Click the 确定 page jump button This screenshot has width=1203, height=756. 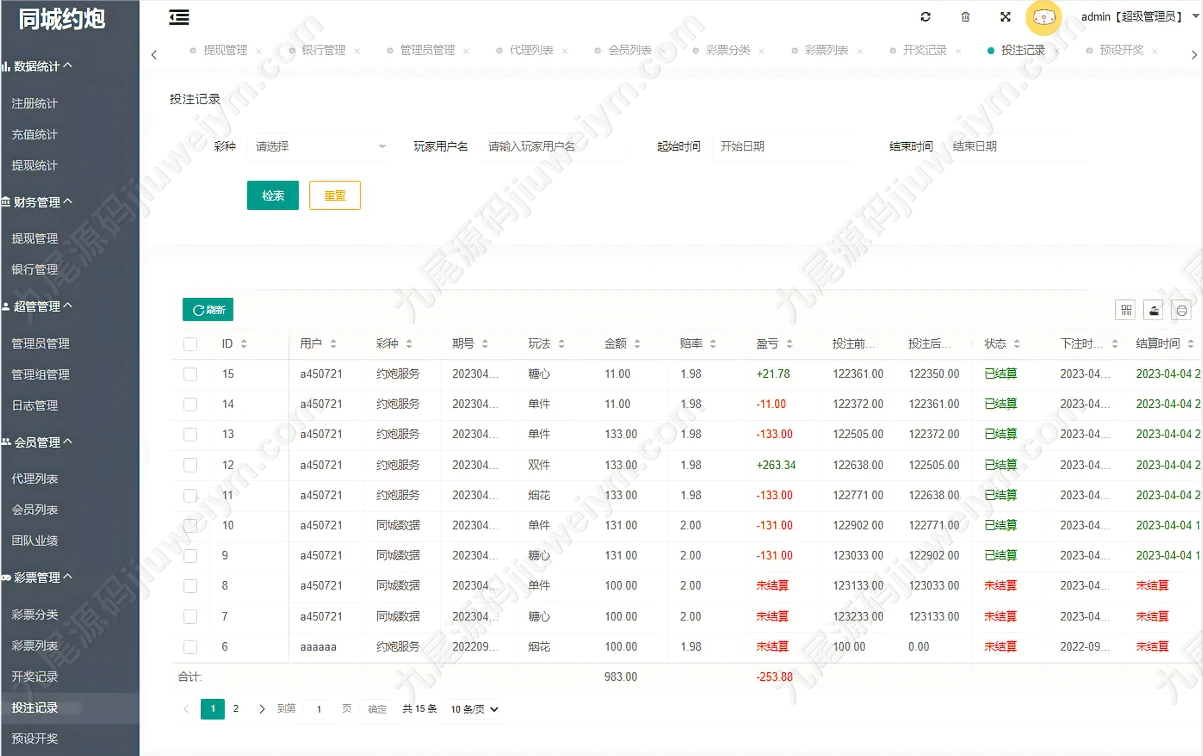coord(377,709)
